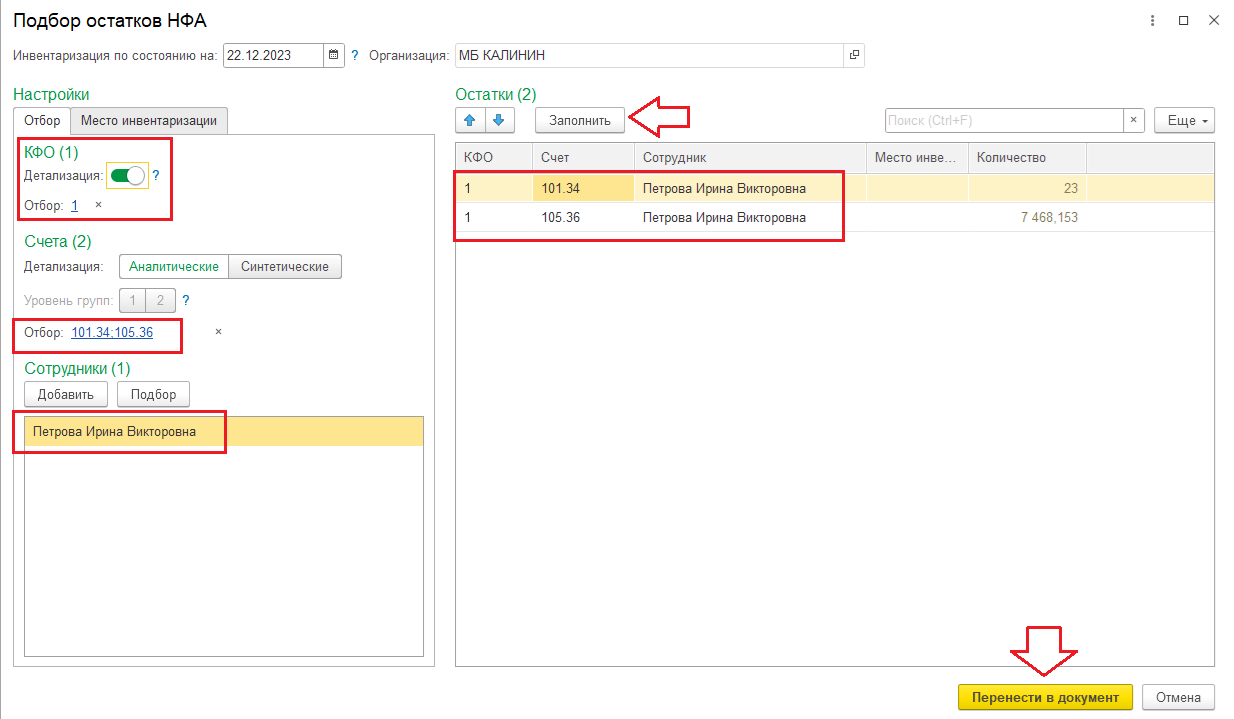Click the КФО column header
Image resolution: width=1234 pixels, height=719 pixels.
[x=494, y=158]
